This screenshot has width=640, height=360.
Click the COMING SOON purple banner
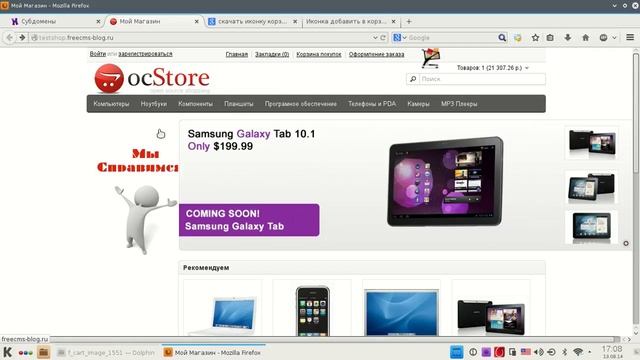(249, 220)
